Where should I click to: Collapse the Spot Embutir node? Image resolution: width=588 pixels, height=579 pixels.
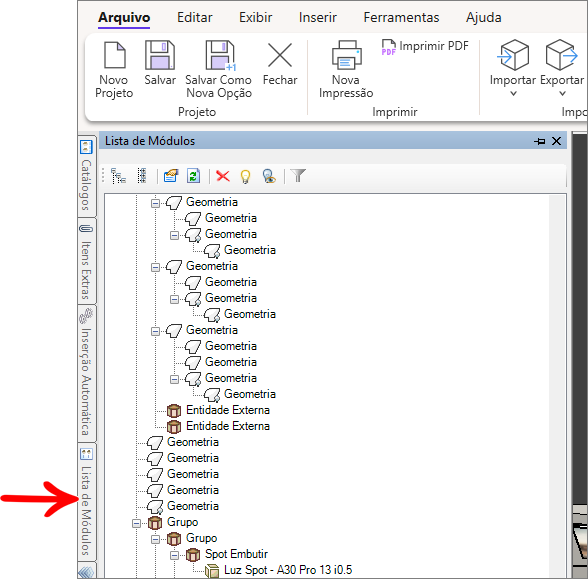[x=174, y=555]
